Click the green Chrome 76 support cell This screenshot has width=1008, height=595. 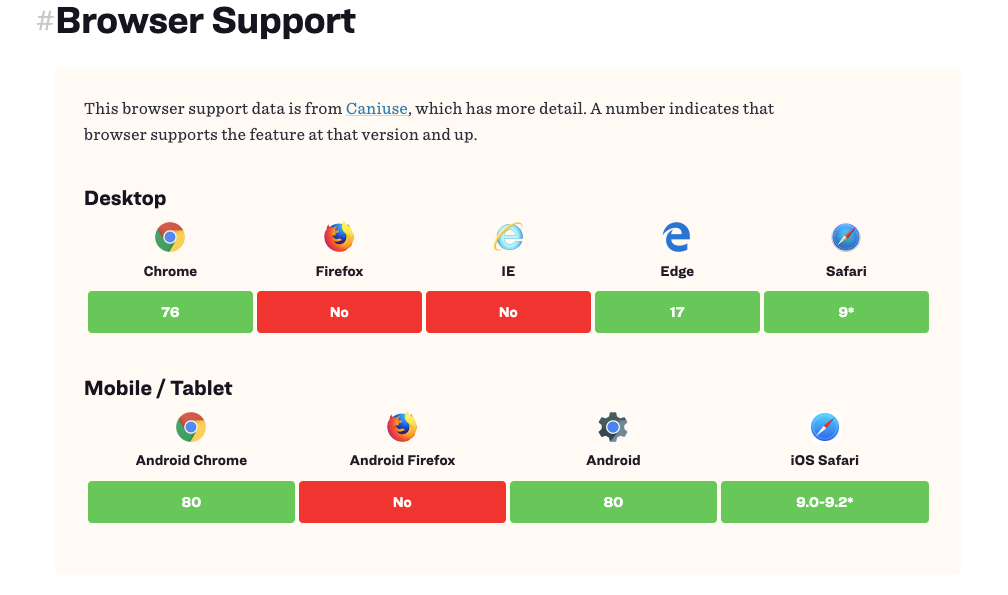point(170,312)
